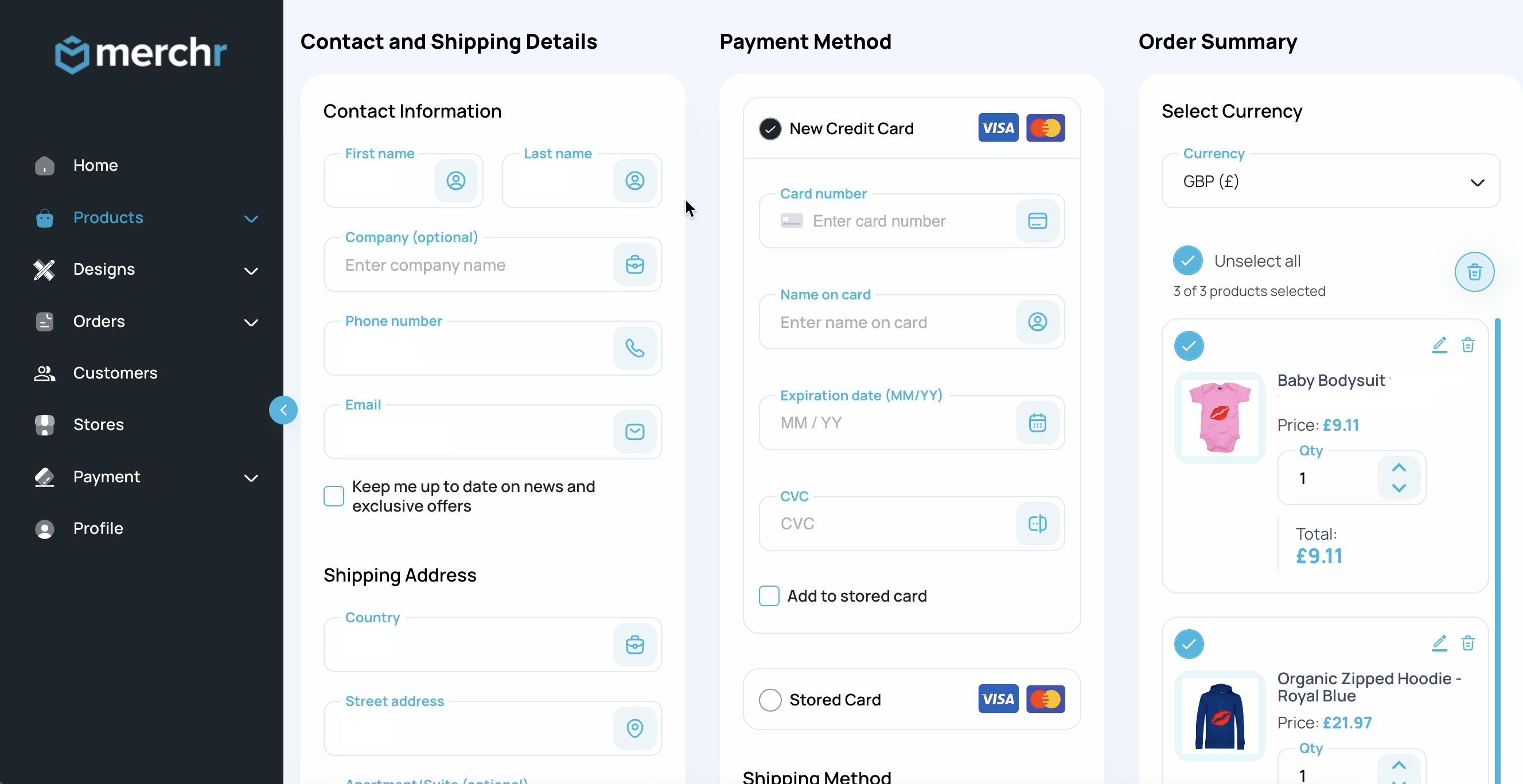
Task: Check the news and exclusive offers checkbox
Action: point(334,496)
